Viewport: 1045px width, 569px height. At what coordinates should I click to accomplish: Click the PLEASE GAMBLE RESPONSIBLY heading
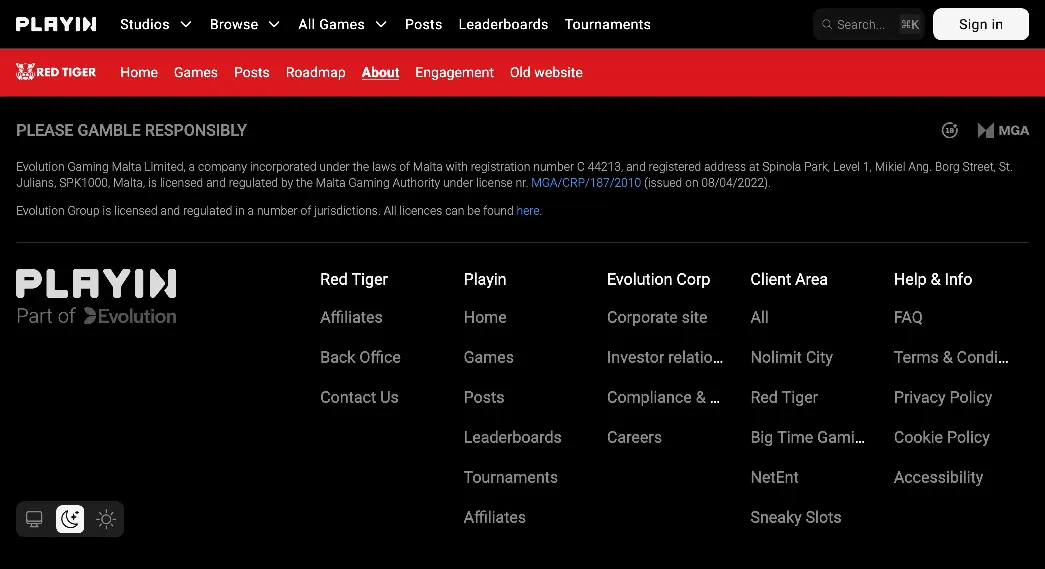[x=131, y=131]
